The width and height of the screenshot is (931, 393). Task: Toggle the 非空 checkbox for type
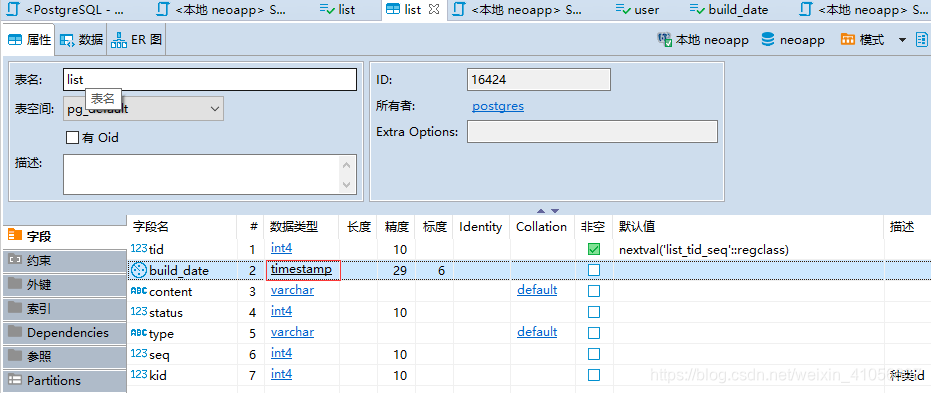click(594, 333)
